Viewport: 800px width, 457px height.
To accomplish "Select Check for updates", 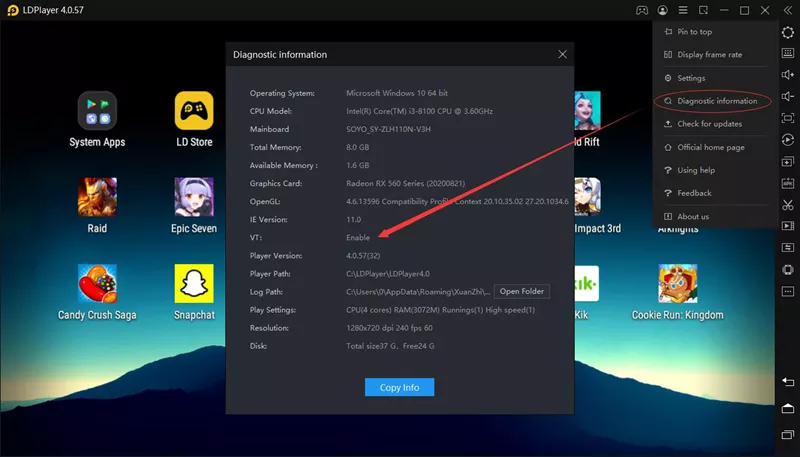I will [x=710, y=124].
